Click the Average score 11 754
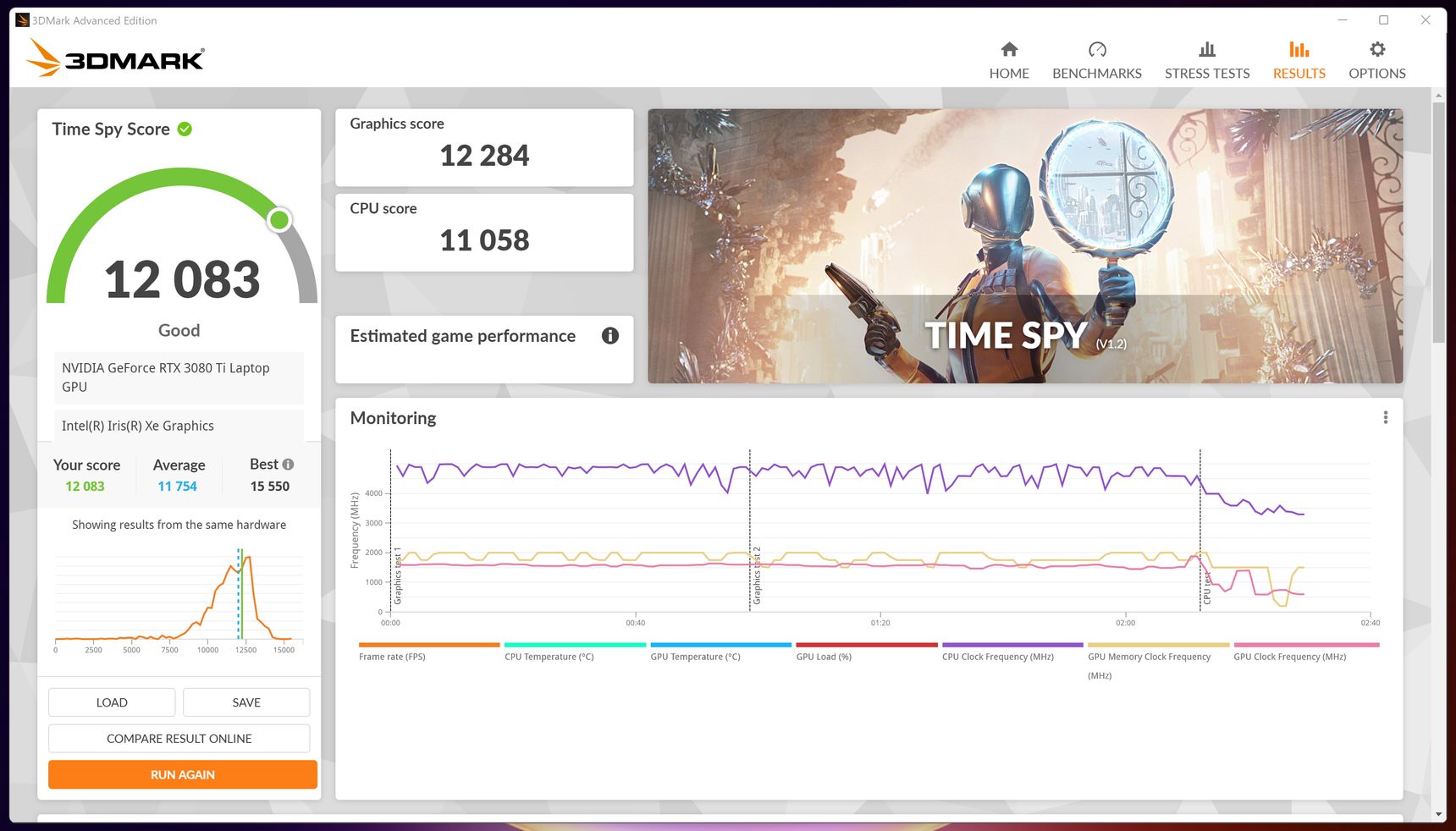Viewport: 1456px width, 831px height. [x=177, y=487]
